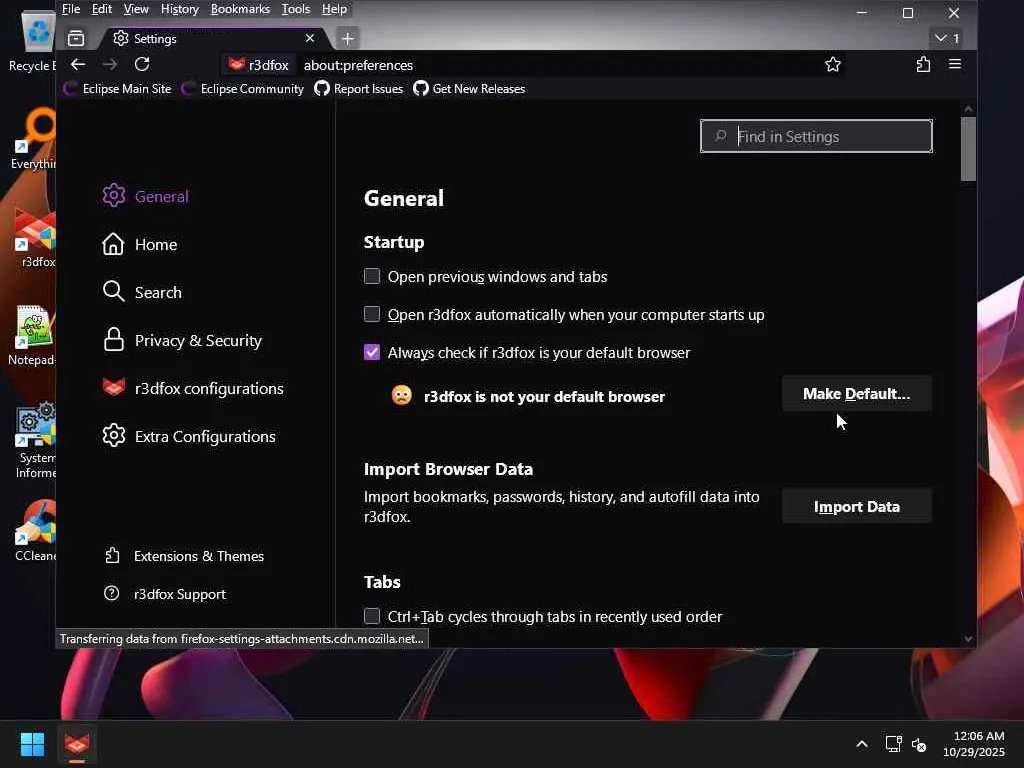Enable Open previous windows and tabs
This screenshot has height=768, width=1024.
coord(372,276)
